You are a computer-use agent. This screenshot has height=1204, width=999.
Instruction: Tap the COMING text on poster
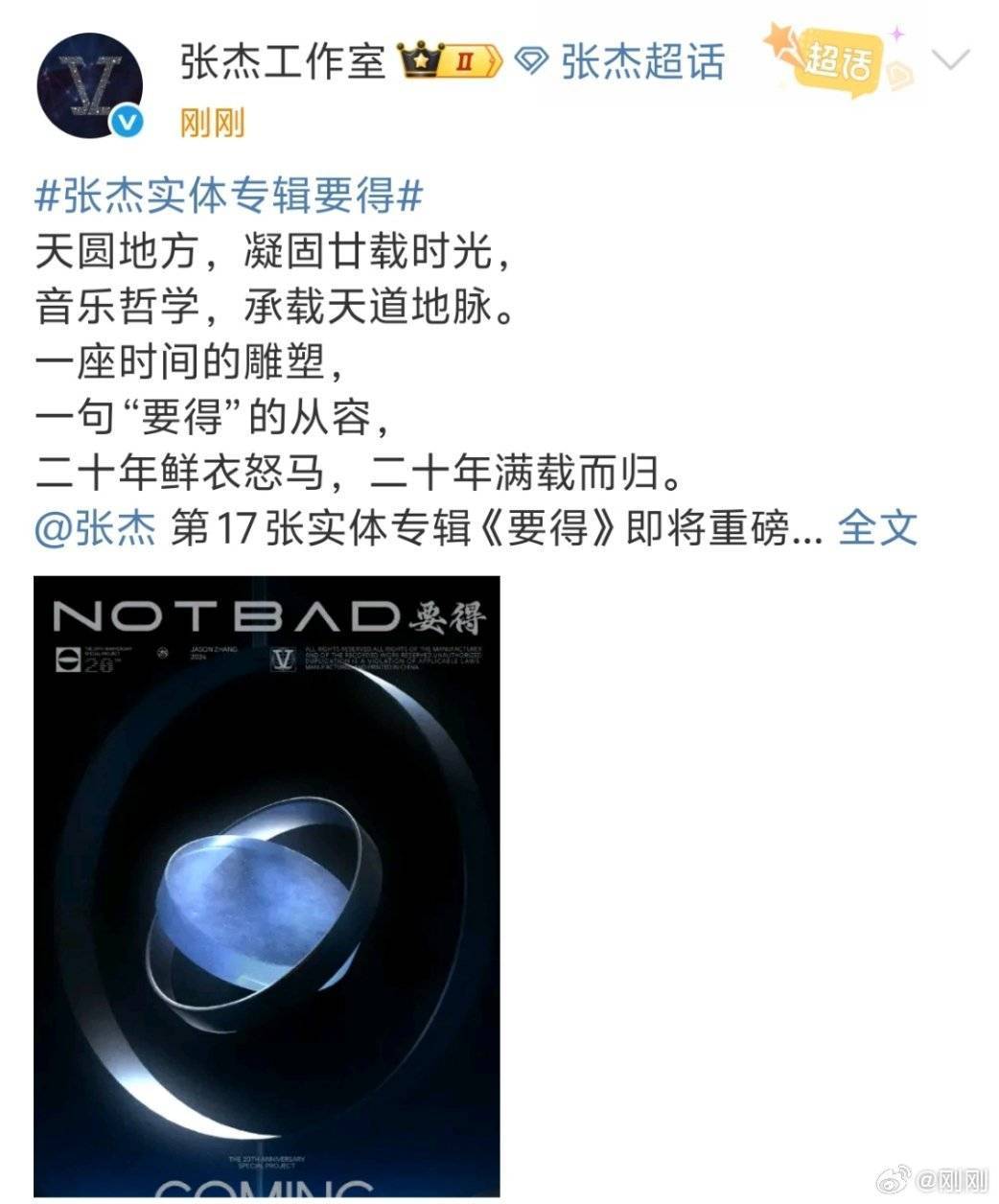tap(265, 1187)
